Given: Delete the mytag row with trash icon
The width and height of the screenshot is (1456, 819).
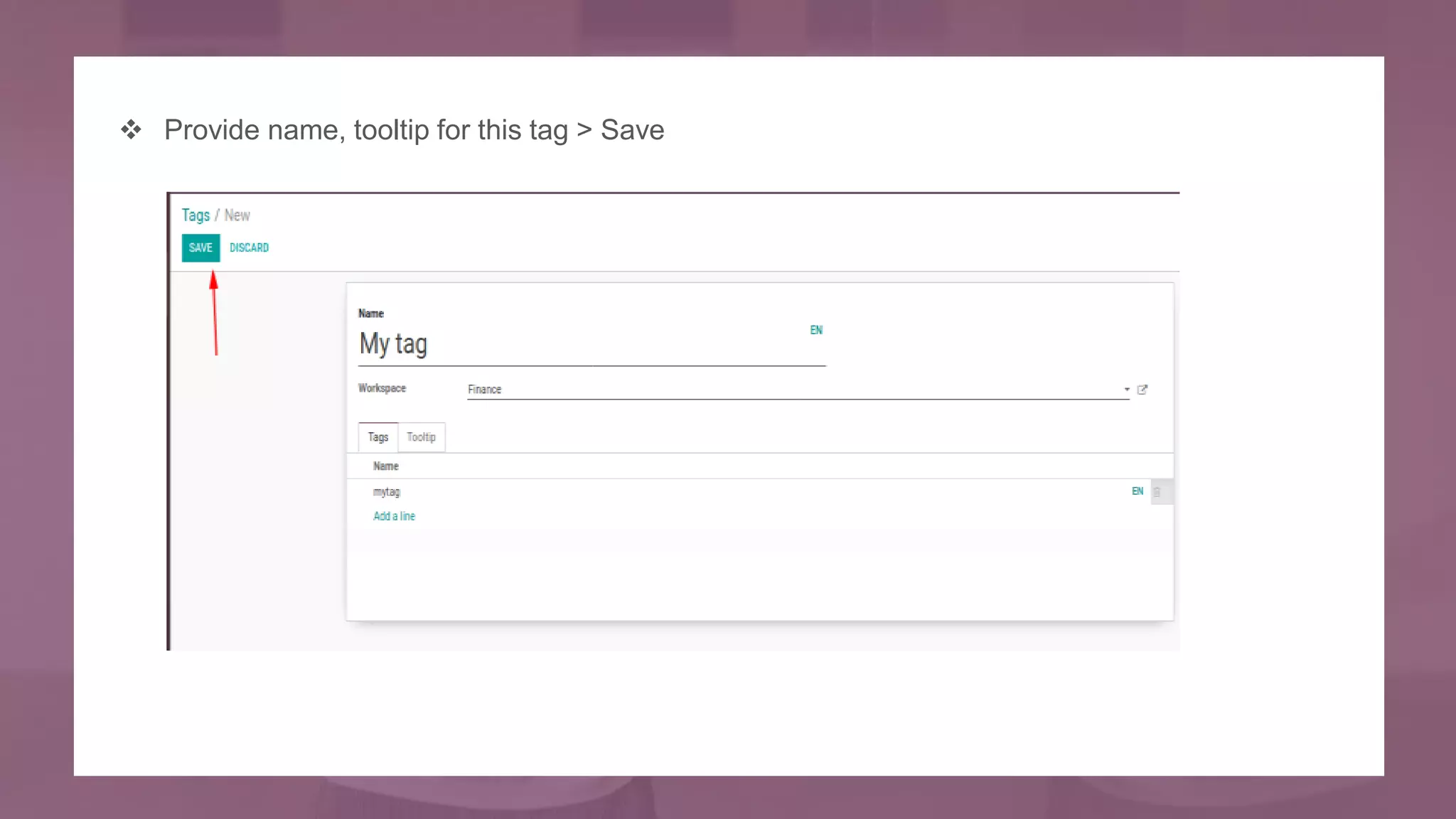Looking at the screenshot, I should 1157,492.
